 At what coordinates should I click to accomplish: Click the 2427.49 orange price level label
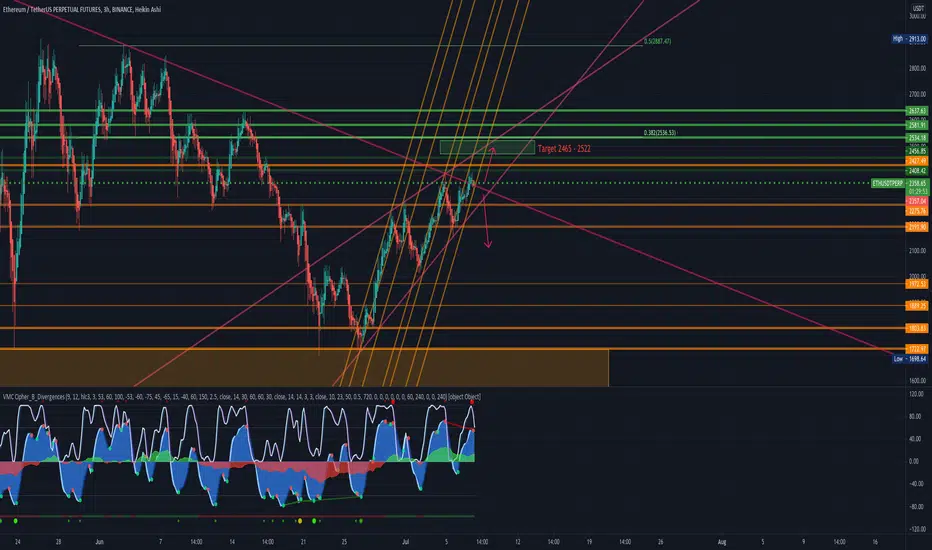point(917,161)
